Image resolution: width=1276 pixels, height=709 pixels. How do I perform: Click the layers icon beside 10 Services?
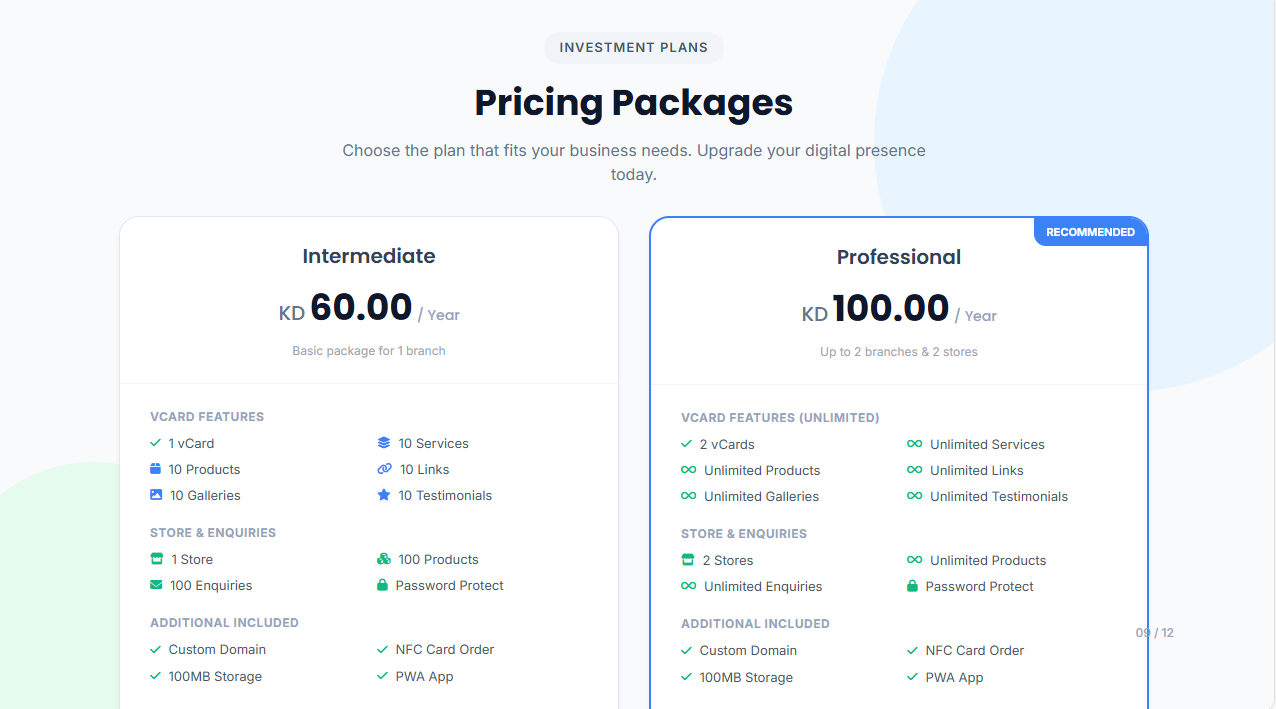(x=384, y=443)
